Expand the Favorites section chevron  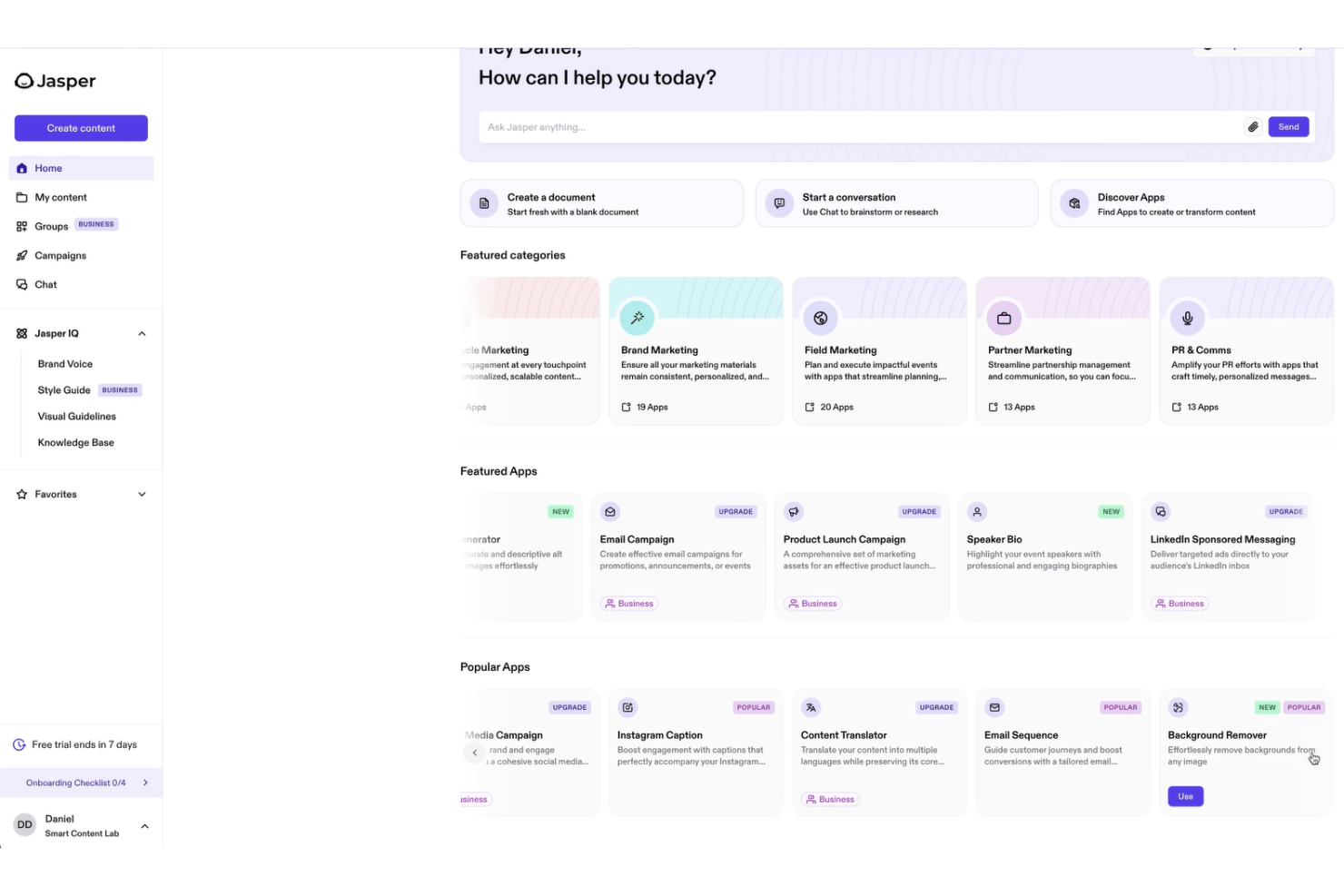click(142, 495)
